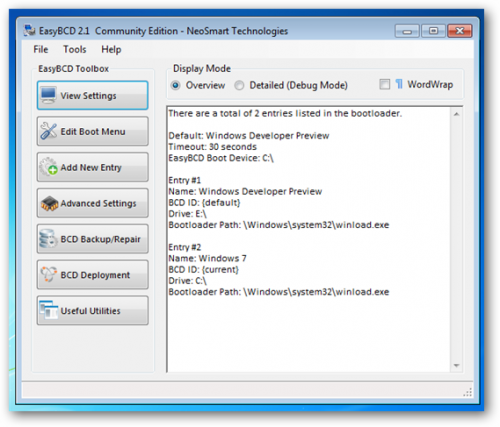This screenshot has height=427, width=500.
Task: Click the blue pilcrow WordWrap icon
Action: [399, 84]
